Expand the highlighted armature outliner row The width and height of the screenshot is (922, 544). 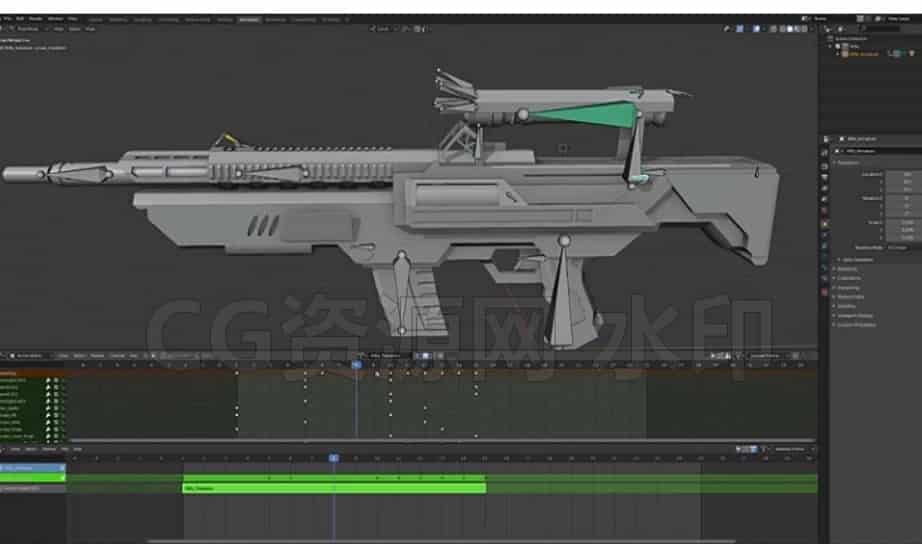pos(838,54)
